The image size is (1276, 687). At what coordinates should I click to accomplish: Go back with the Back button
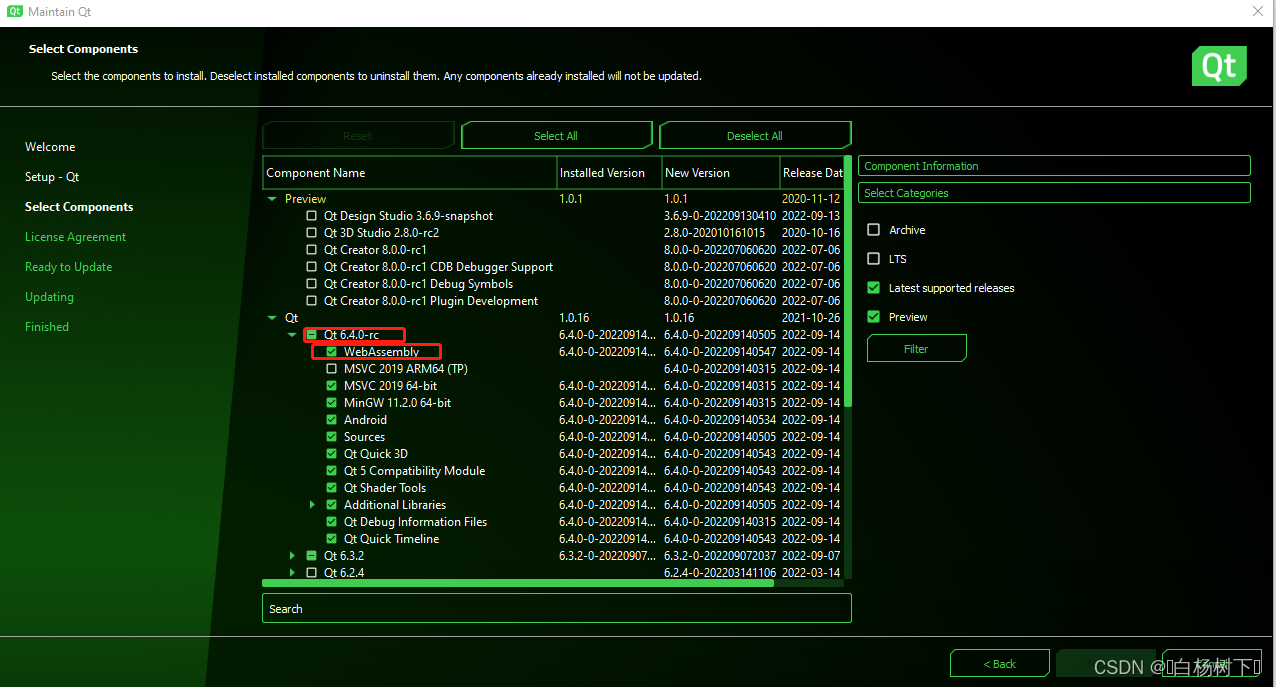[999, 664]
